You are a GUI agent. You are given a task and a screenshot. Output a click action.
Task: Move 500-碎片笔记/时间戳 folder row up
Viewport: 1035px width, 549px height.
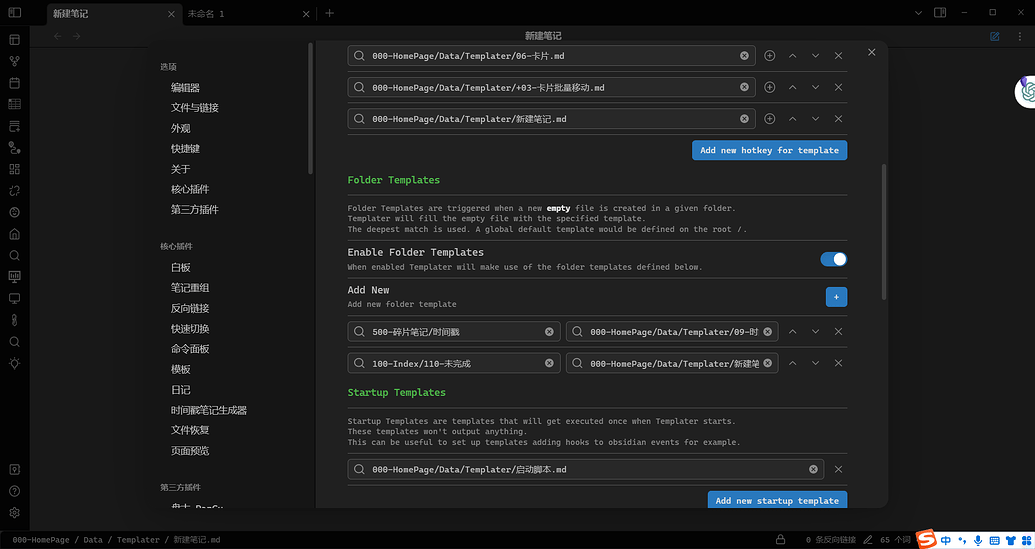click(x=793, y=331)
